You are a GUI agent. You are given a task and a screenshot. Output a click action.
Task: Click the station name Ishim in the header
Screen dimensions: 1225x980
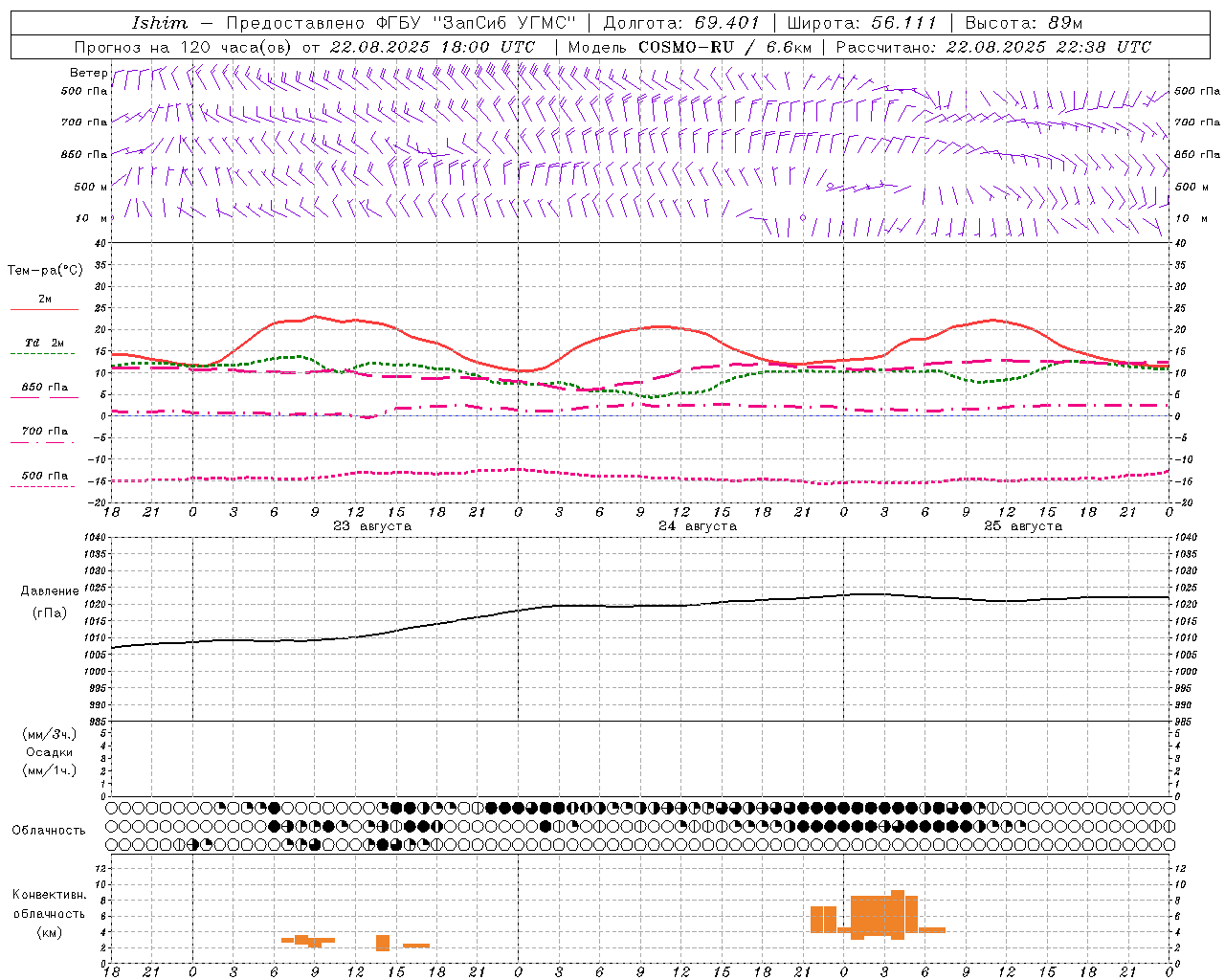point(160,22)
